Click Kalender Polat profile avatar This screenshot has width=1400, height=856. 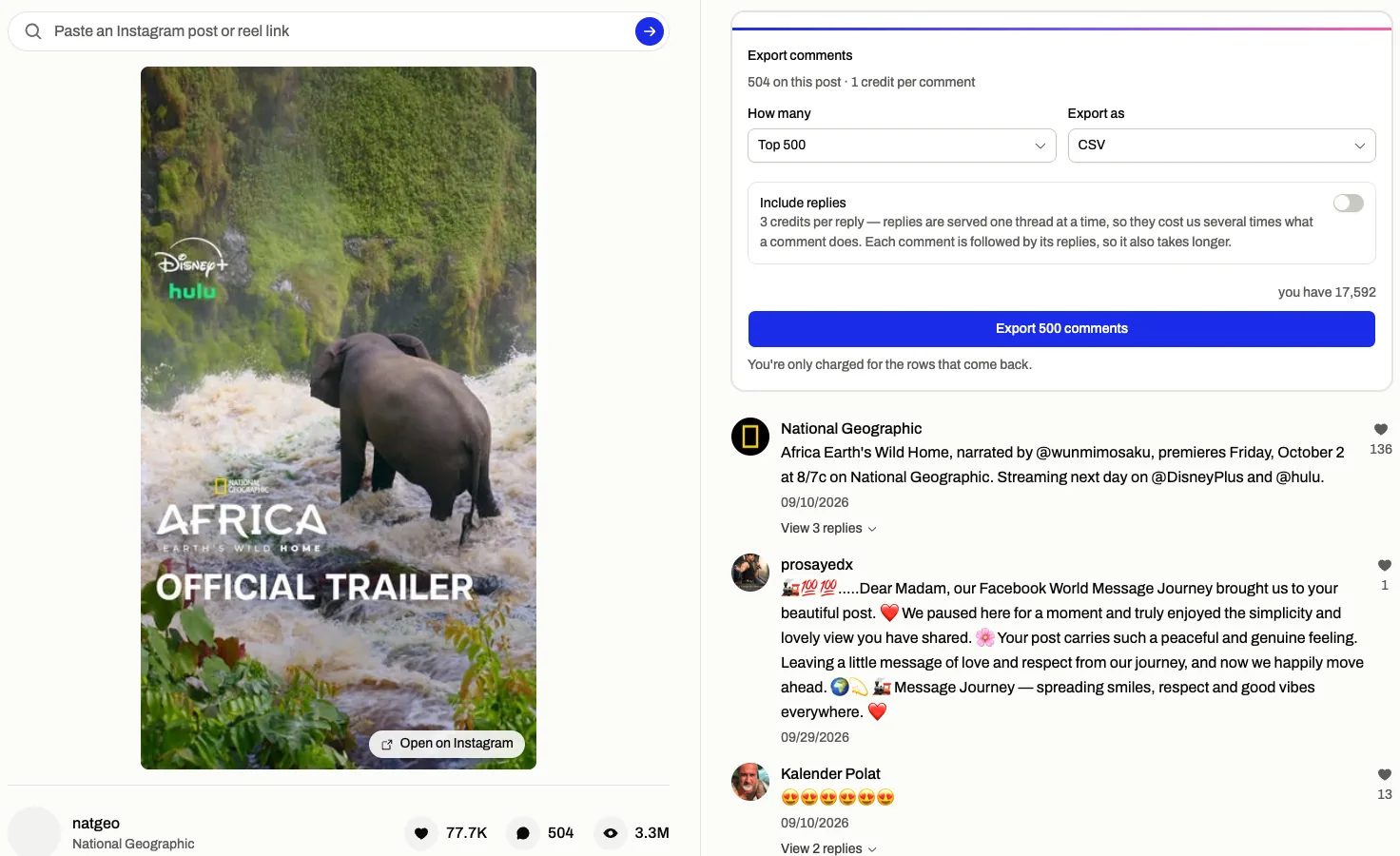pyautogui.click(x=750, y=782)
